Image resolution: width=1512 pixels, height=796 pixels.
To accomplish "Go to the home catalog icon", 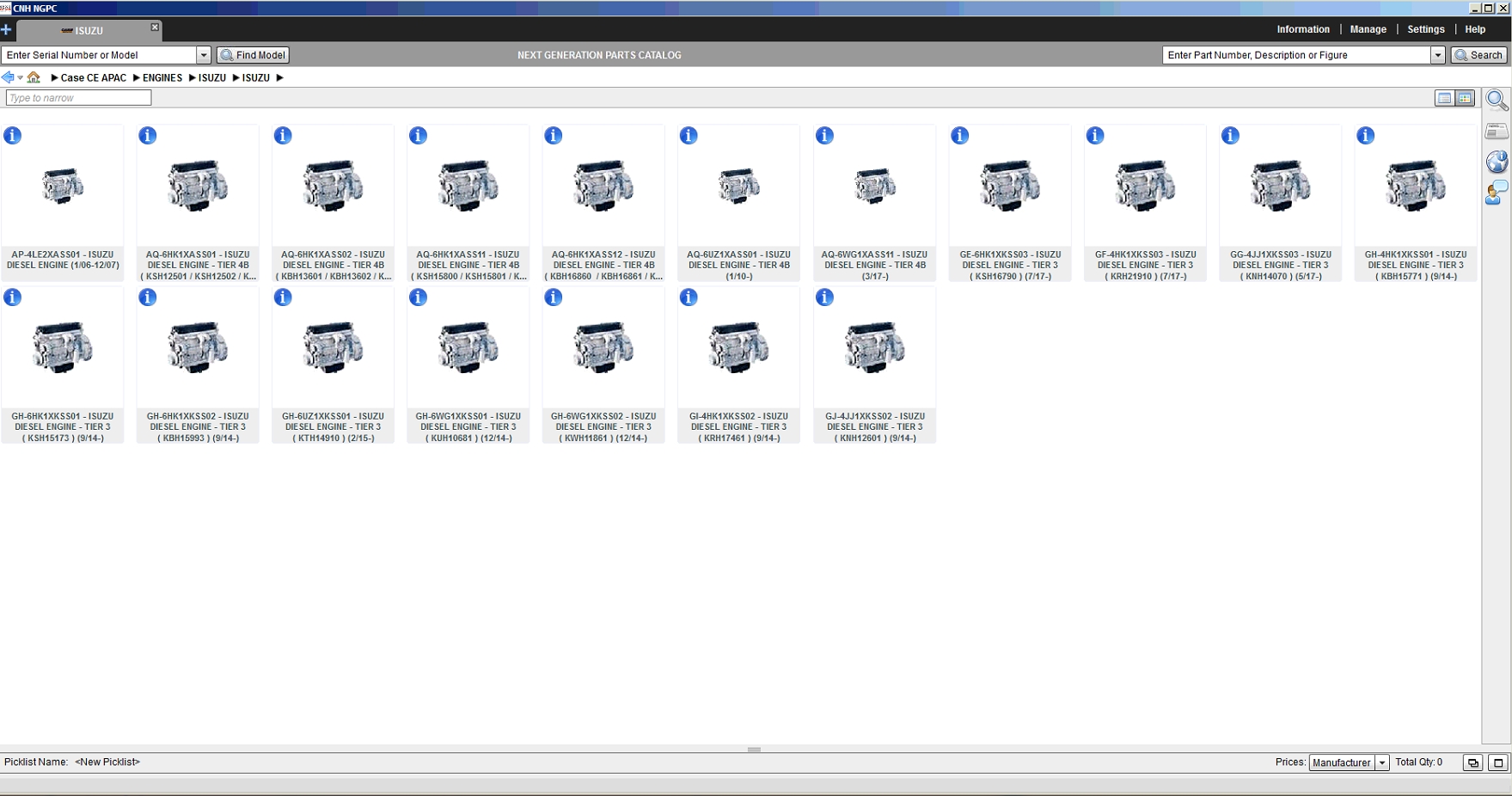I will [34, 77].
